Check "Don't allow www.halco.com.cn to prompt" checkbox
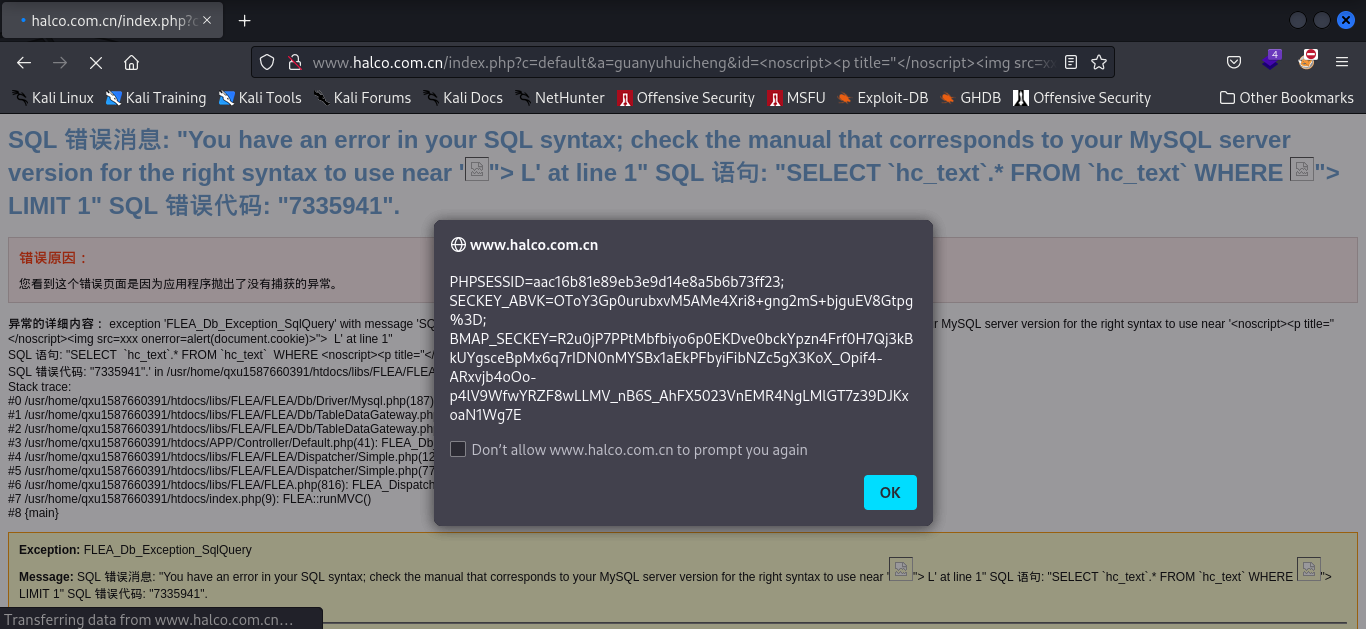This screenshot has height=629, width=1366. (x=458, y=450)
